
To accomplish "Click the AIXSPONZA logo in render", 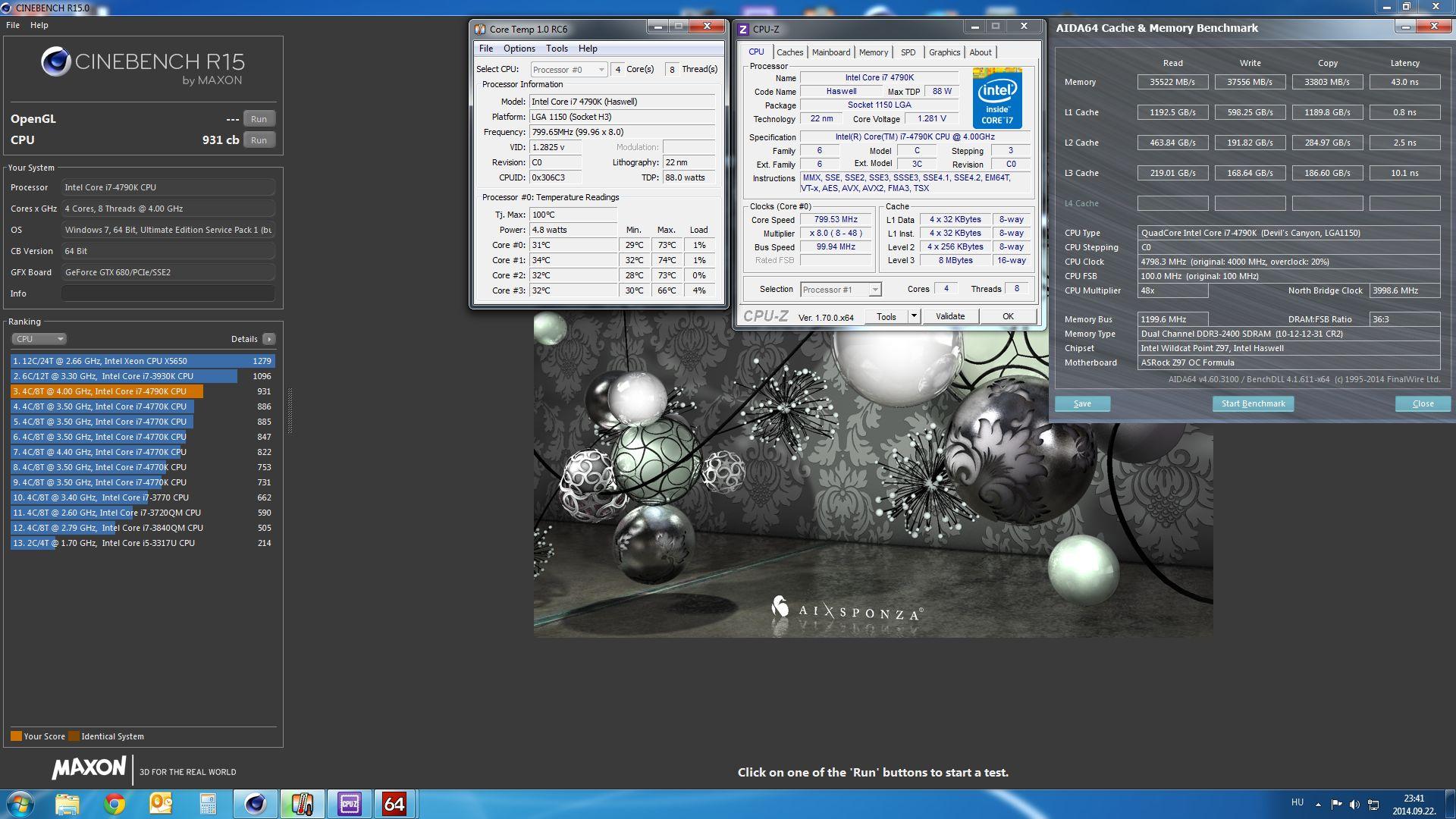I will pyautogui.click(x=847, y=610).
